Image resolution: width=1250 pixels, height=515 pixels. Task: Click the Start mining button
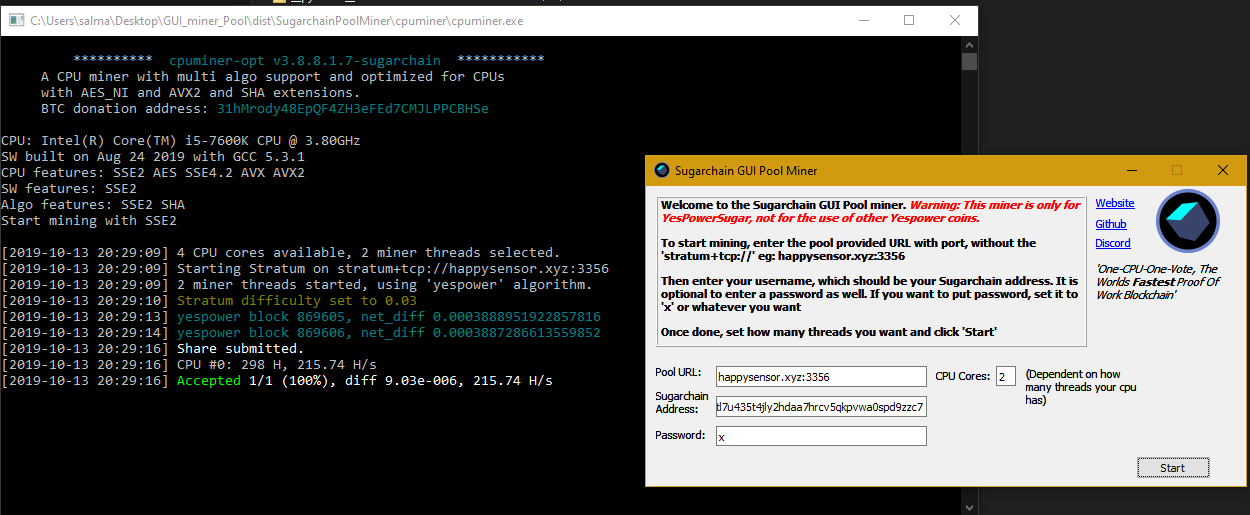tap(1173, 467)
